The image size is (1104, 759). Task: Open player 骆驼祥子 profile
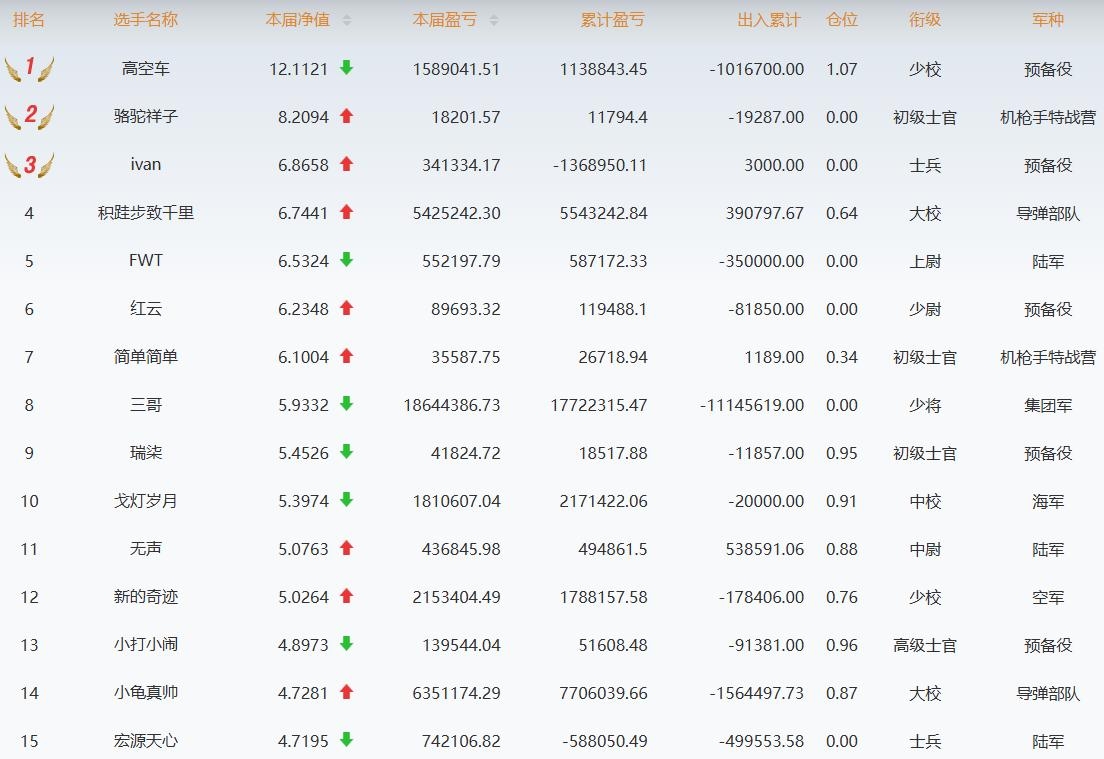[x=146, y=117]
